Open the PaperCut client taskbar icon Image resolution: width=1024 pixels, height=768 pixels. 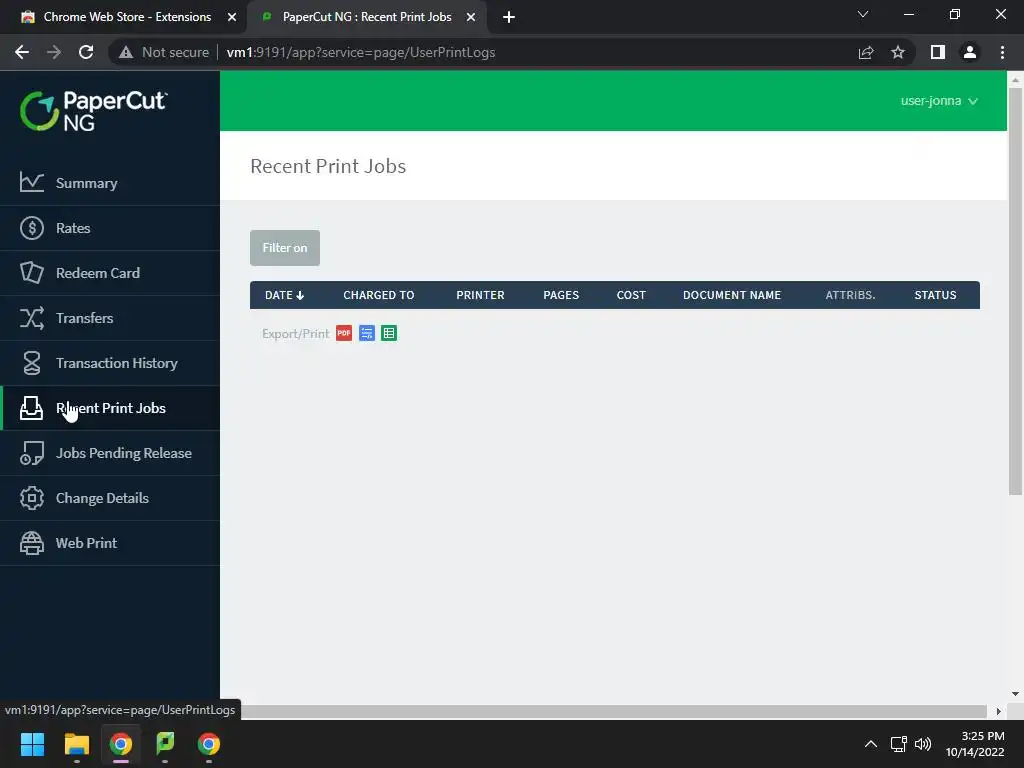tap(165, 743)
